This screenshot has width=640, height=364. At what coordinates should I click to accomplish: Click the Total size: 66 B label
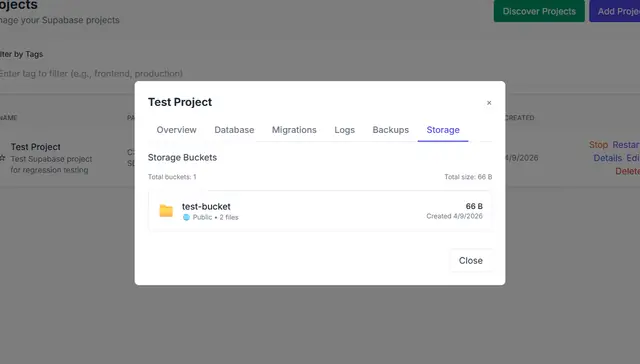coord(468,177)
